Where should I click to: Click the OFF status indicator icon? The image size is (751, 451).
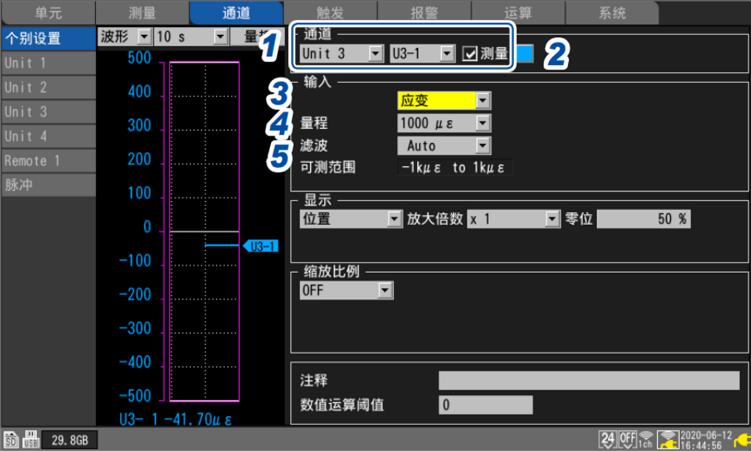[627, 439]
